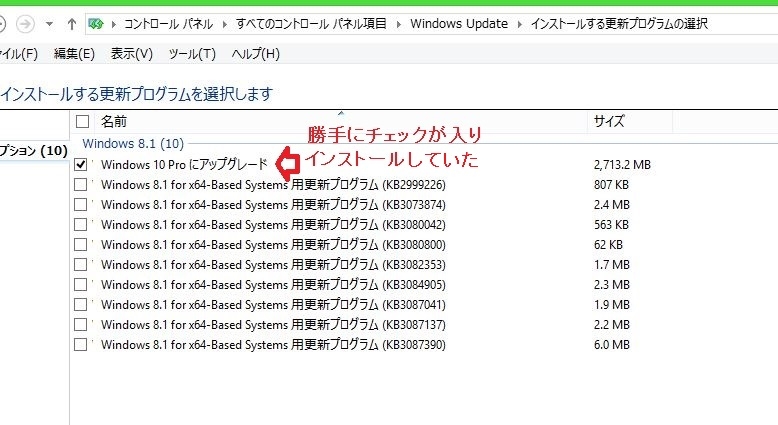Image resolution: width=778 pixels, height=425 pixels.
Task: Sort the list by サイズ column
Action: [609, 121]
